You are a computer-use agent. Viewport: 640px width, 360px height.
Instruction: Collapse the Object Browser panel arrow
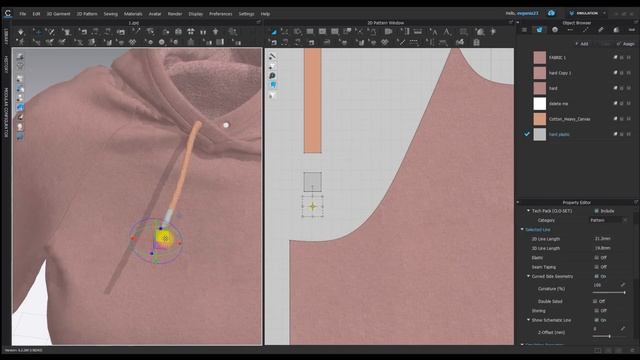518,22
